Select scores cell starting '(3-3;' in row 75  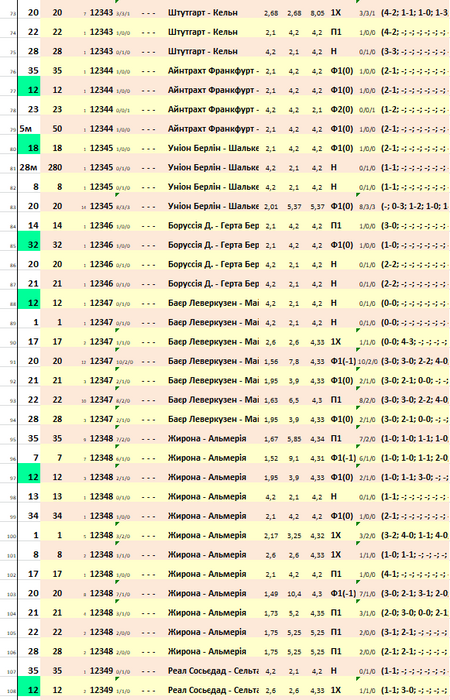(x=415, y=51)
